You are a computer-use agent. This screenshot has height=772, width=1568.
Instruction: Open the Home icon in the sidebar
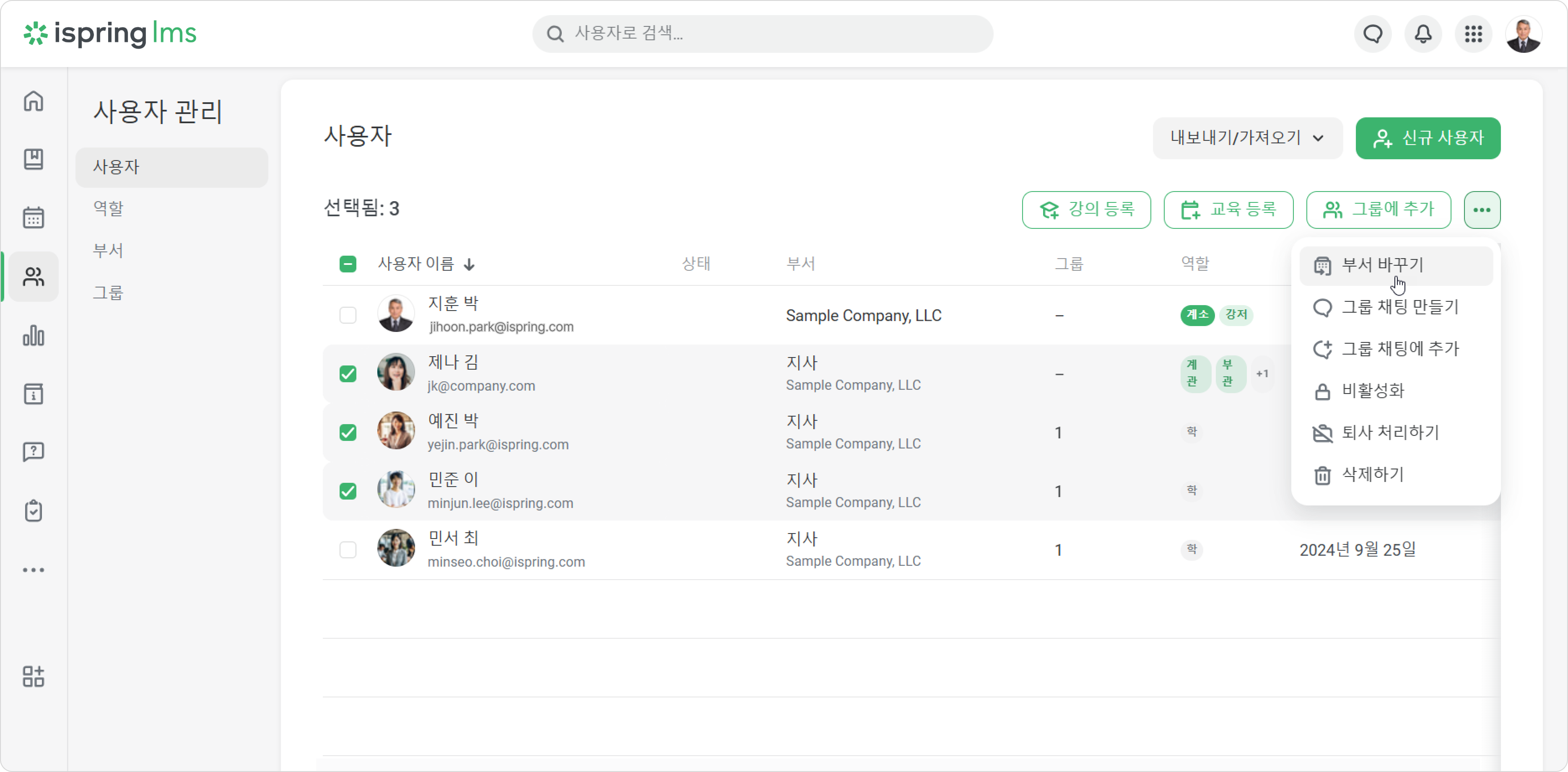click(34, 101)
